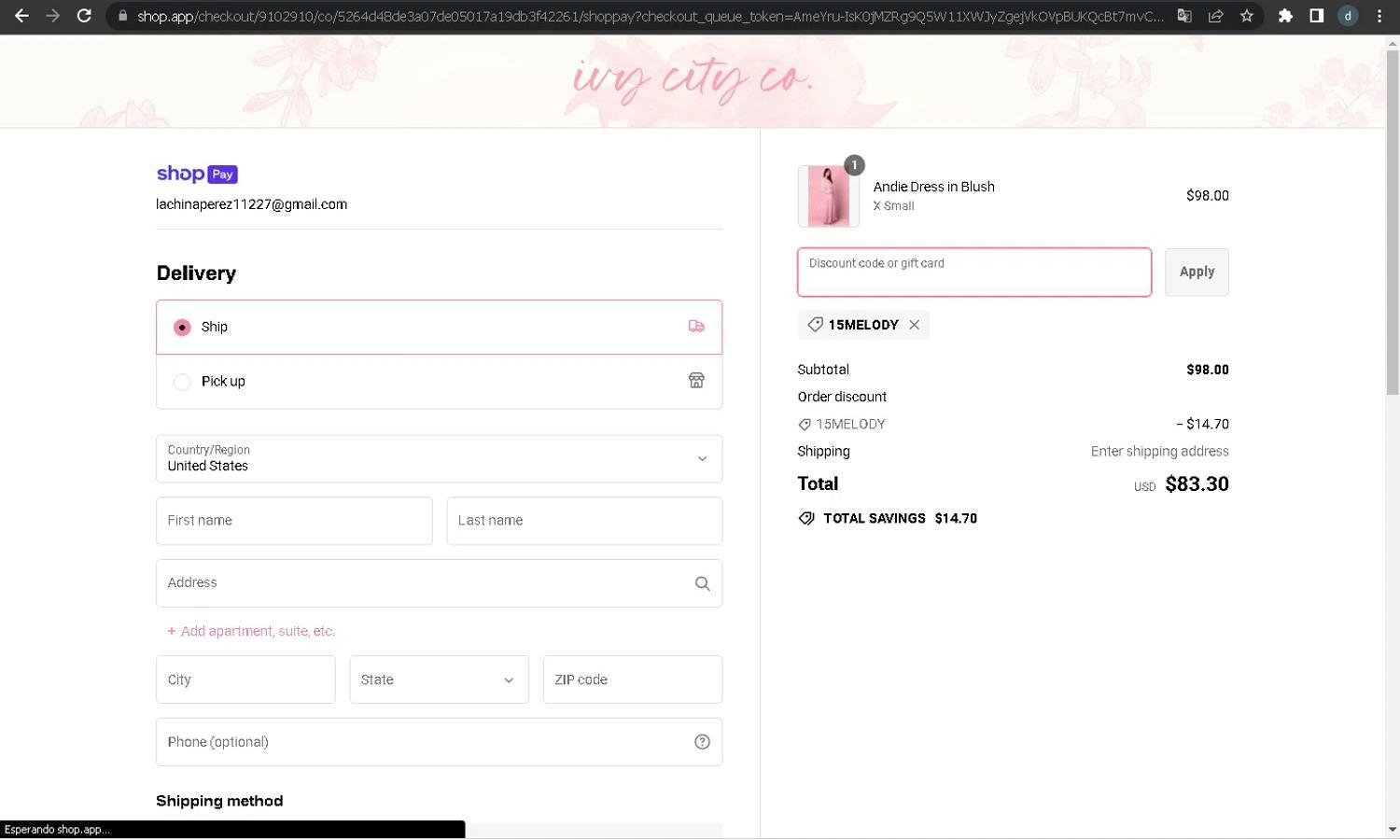1400x840 pixels.
Task: Click the site lock icon in address bar
Action: click(122, 16)
